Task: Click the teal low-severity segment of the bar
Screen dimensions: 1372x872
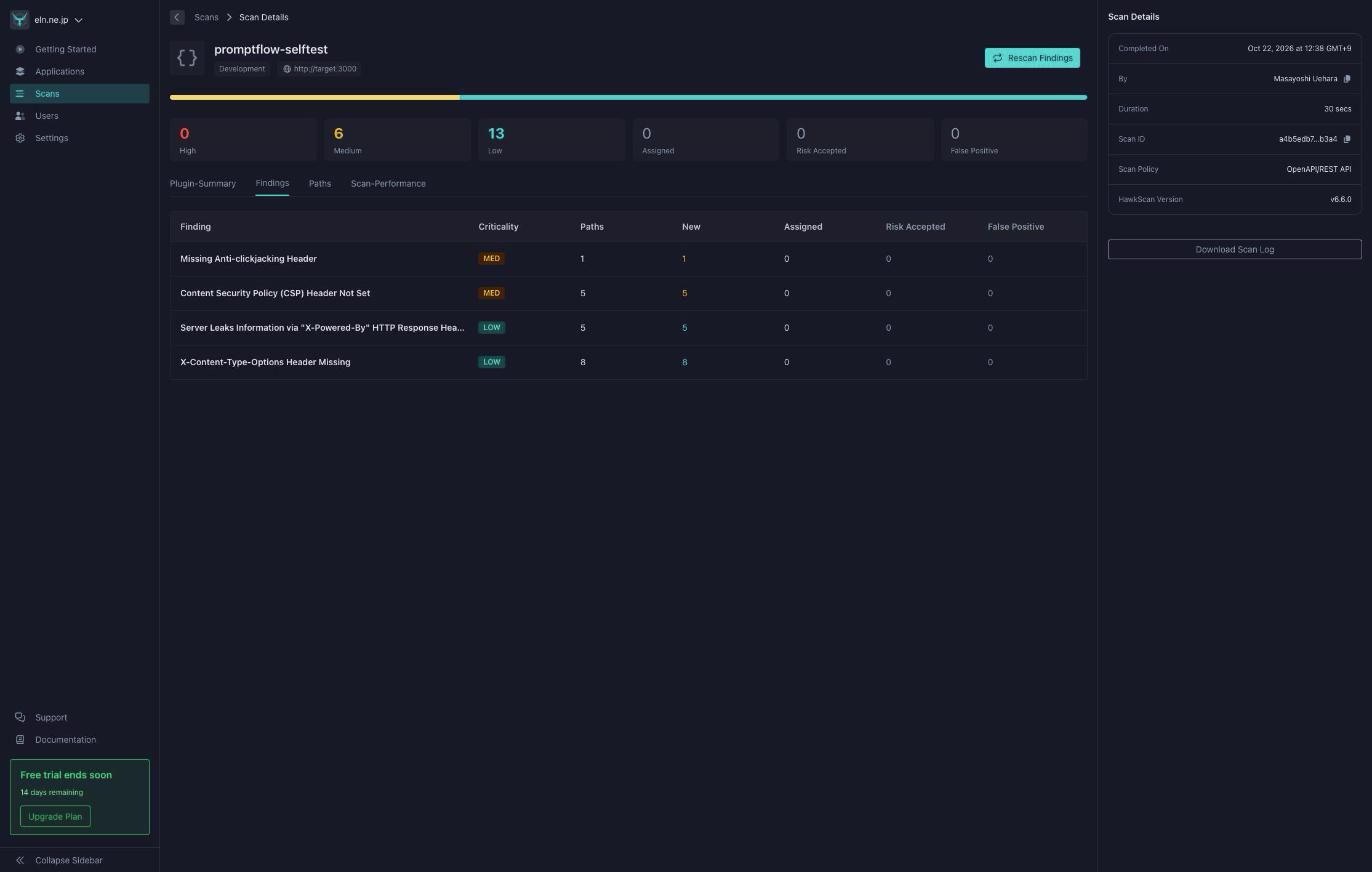Action: click(x=773, y=98)
